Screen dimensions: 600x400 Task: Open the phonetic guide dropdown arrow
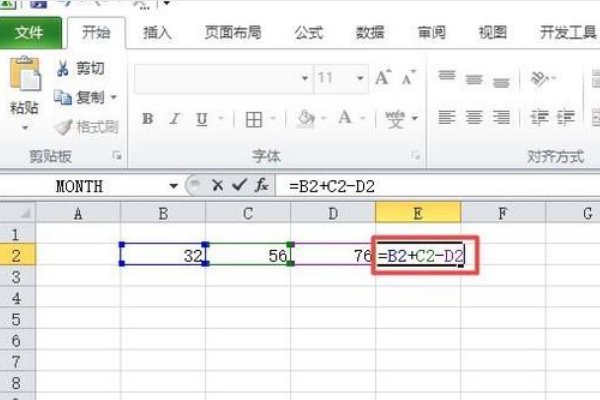point(414,118)
